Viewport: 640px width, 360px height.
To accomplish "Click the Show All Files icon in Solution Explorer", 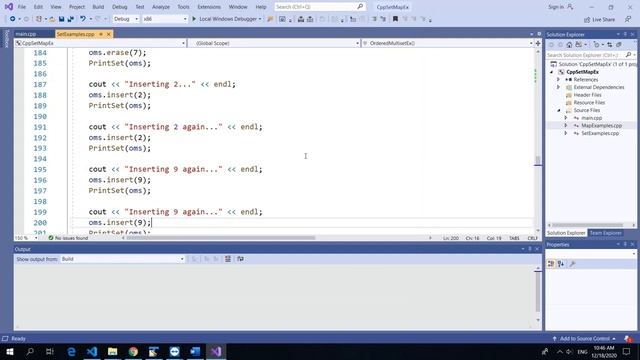I will (619, 44).
